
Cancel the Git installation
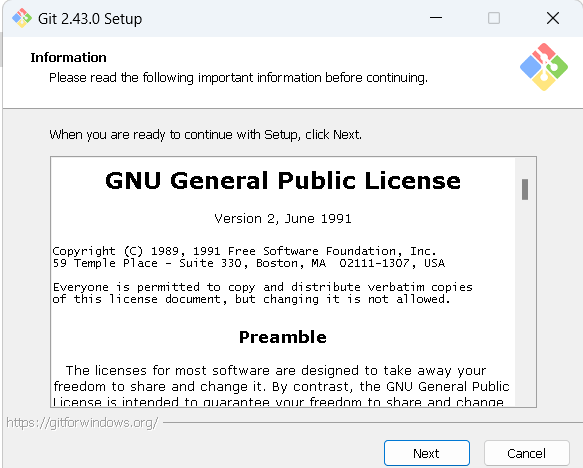(526, 453)
